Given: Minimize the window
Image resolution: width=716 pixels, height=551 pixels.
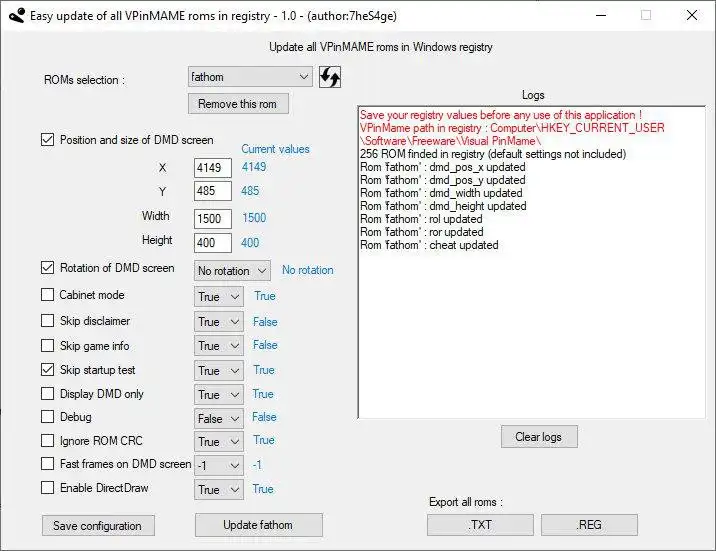Looking at the screenshot, I should click(601, 15).
